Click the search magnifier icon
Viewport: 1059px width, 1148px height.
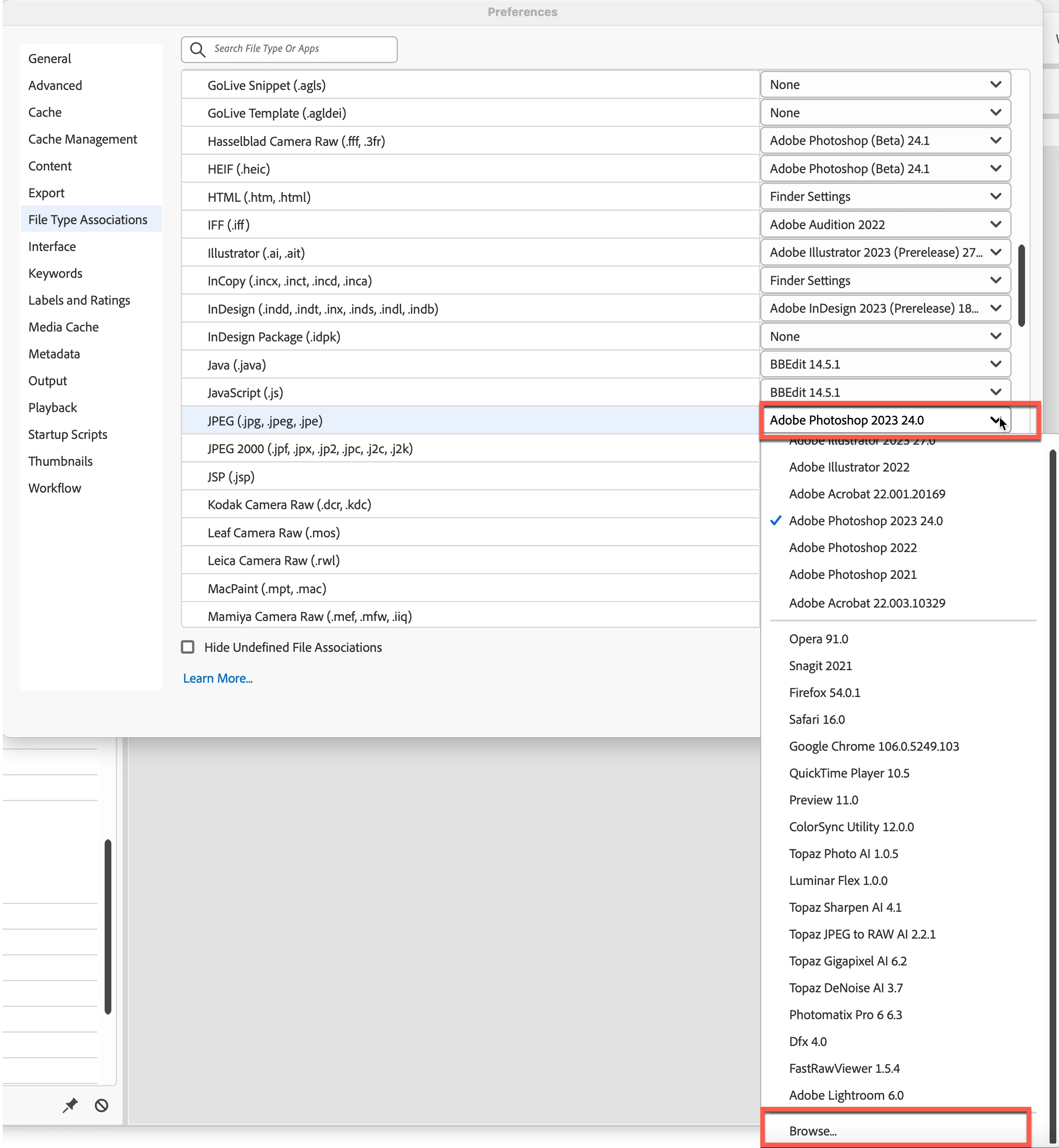[197, 49]
